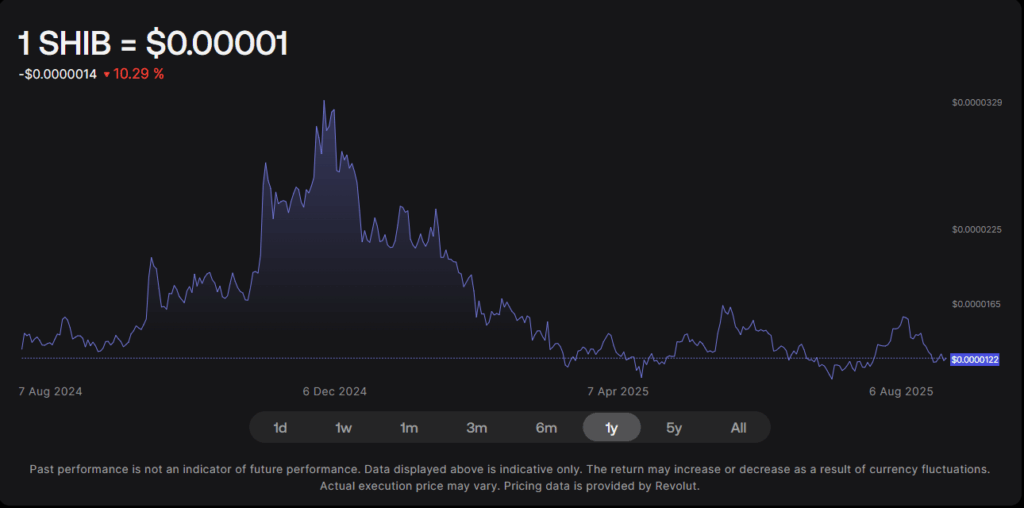Click the red 10.29 % change value
The image size is (1024, 508).
pos(138,74)
